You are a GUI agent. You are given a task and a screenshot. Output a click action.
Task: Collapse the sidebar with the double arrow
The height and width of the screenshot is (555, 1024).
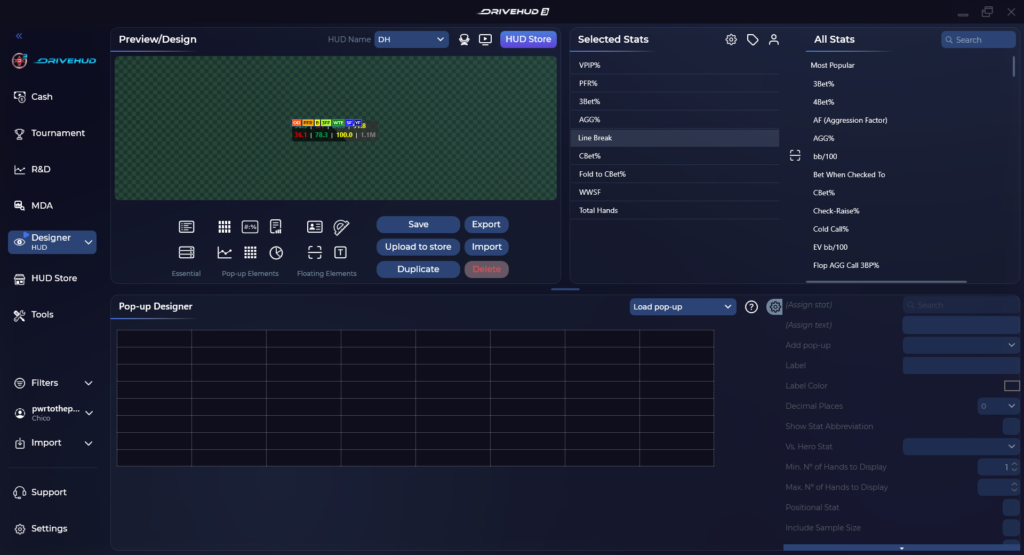(x=19, y=36)
